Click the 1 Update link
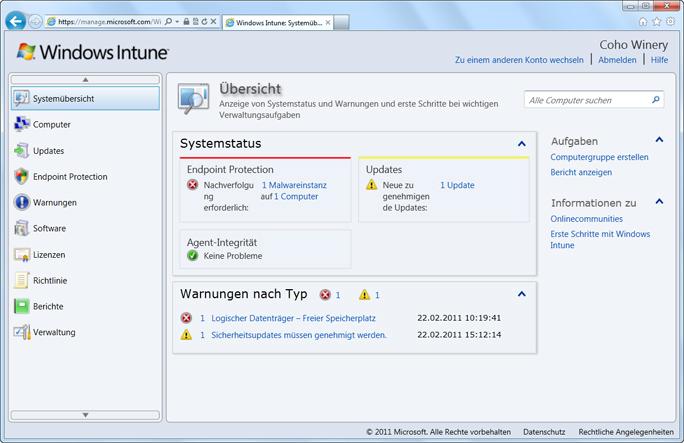This screenshot has width=684, height=443. pos(457,185)
